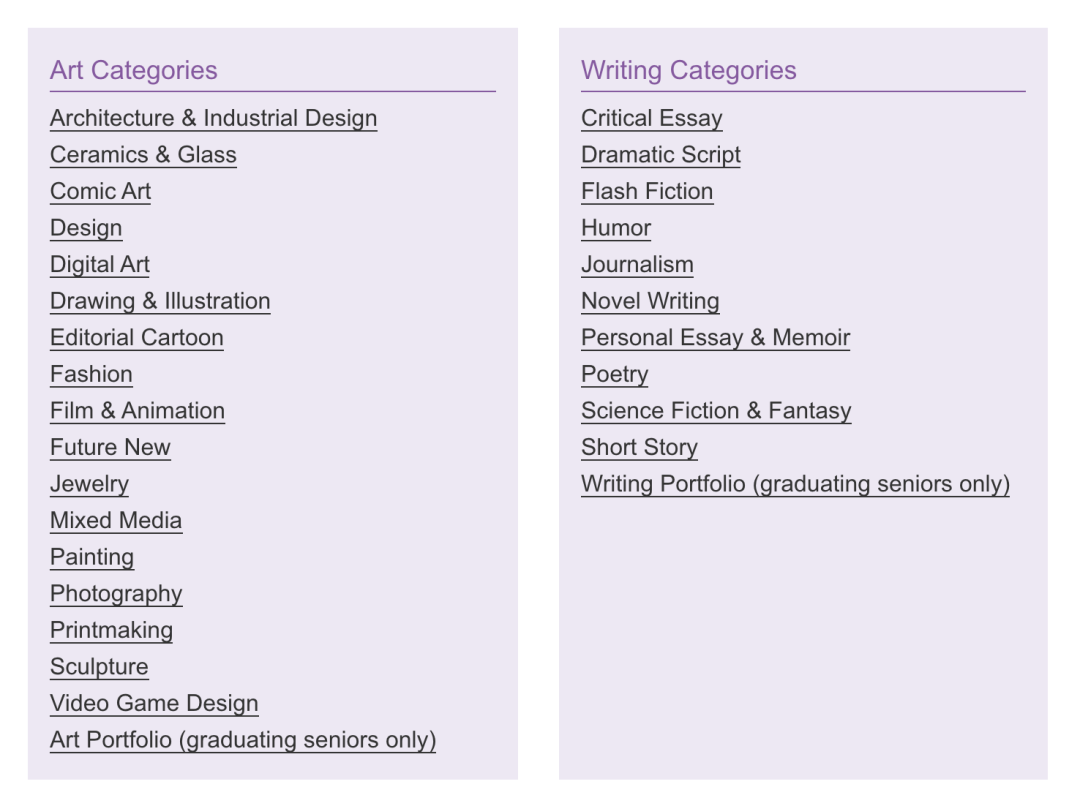This screenshot has width=1080, height=806.
Task: Visit the Editorial Cartoon link
Action: [x=137, y=338]
